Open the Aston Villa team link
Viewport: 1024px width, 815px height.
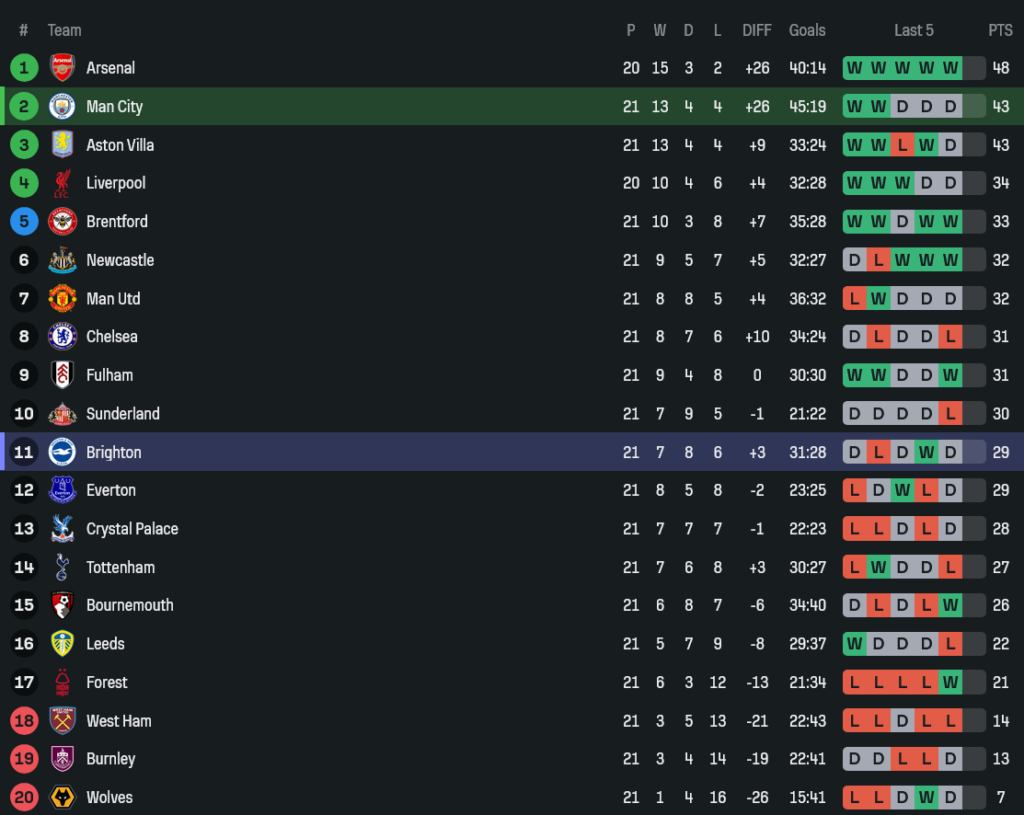tap(120, 145)
